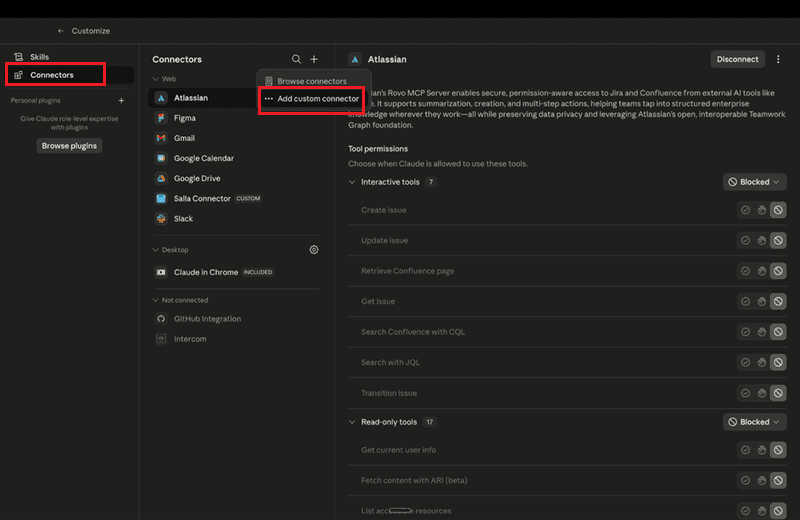The height and width of the screenshot is (520, 800).
Task: Click the INCLUDED badge on Claude in Chrome
Action: click(258, 272)
